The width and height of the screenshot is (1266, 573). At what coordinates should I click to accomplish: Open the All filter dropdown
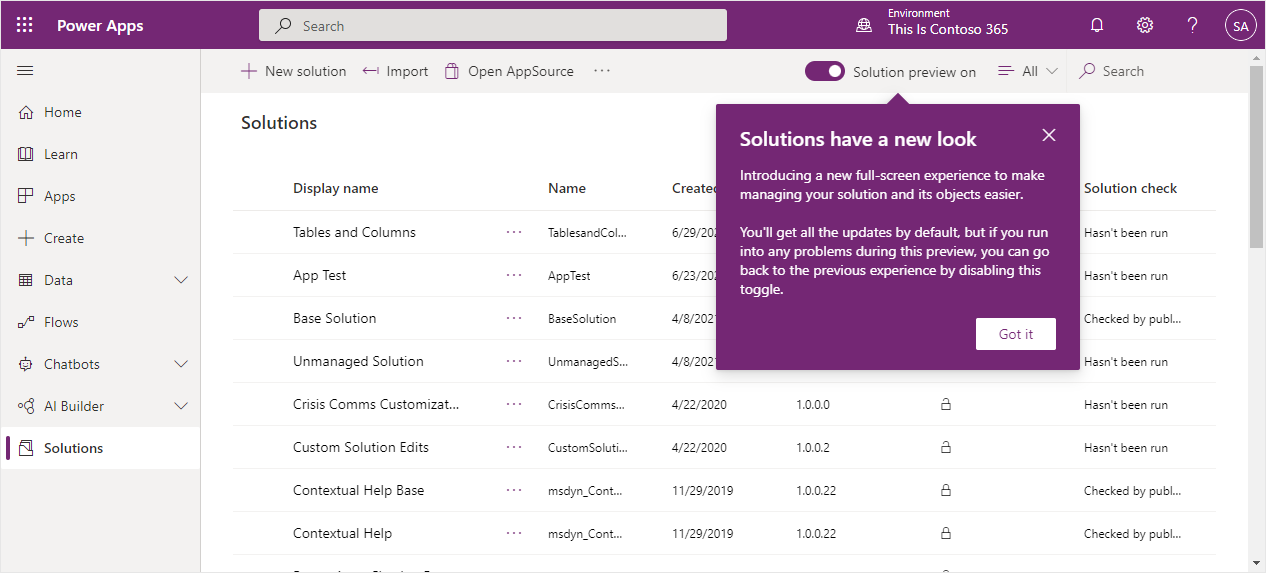click(1028, 71)
